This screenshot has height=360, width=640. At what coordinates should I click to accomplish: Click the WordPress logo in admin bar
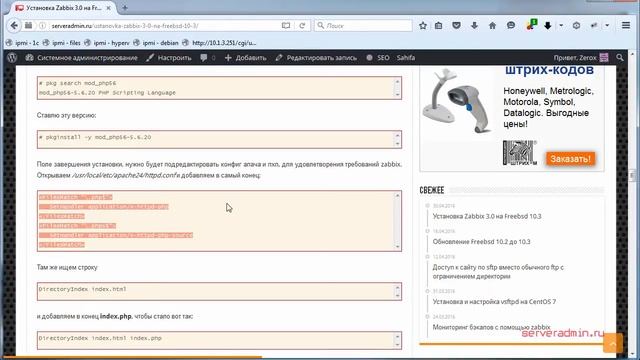12,58
